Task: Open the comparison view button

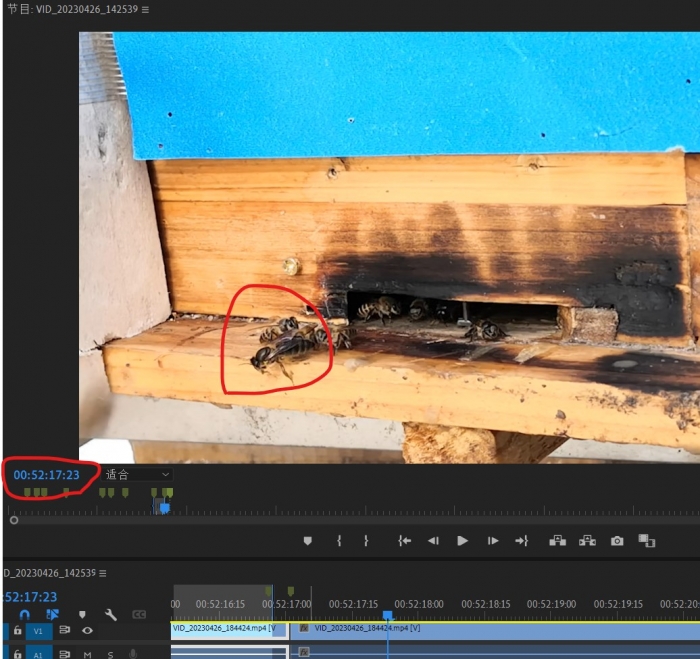Action: coord(647,541)
